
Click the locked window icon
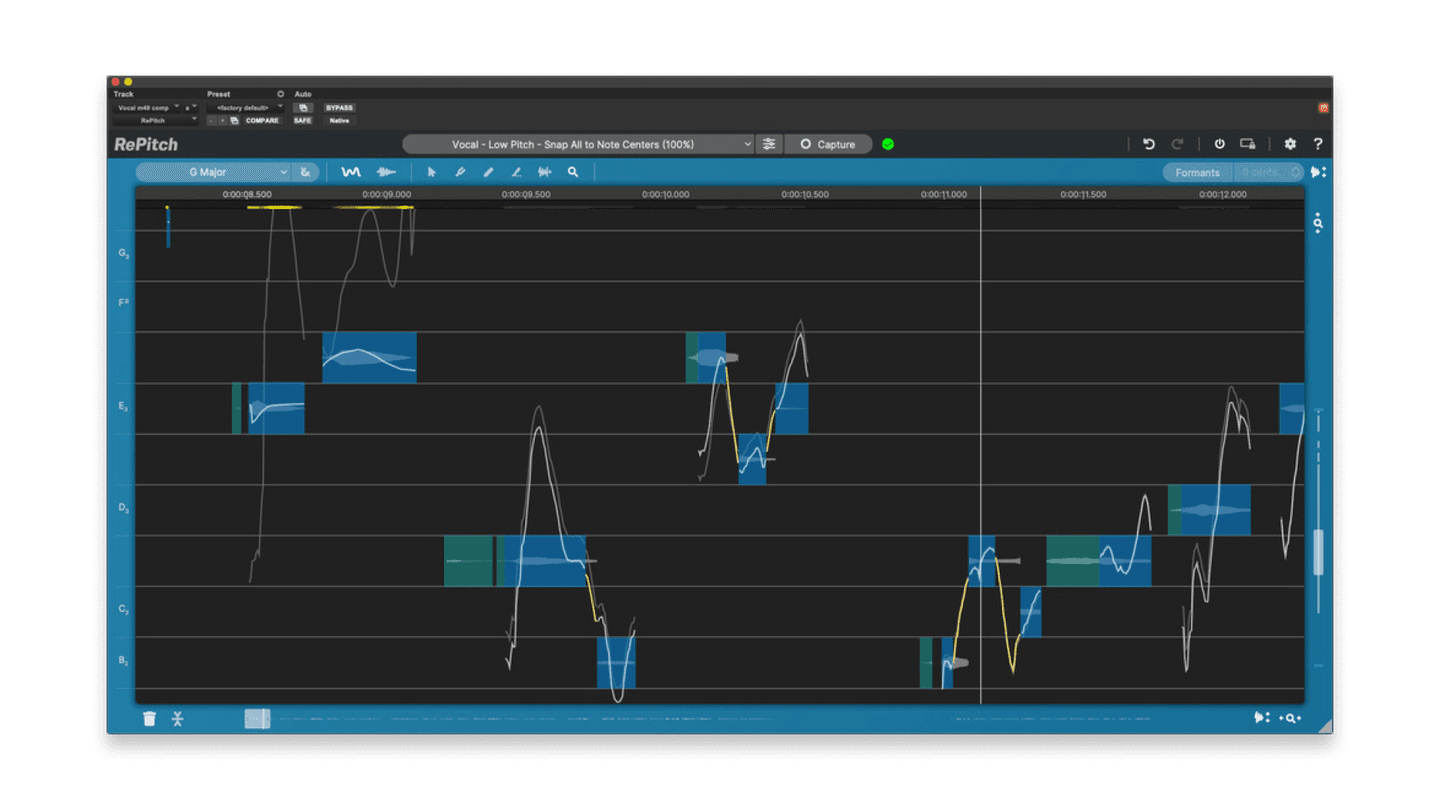[x=1248, y=144]
